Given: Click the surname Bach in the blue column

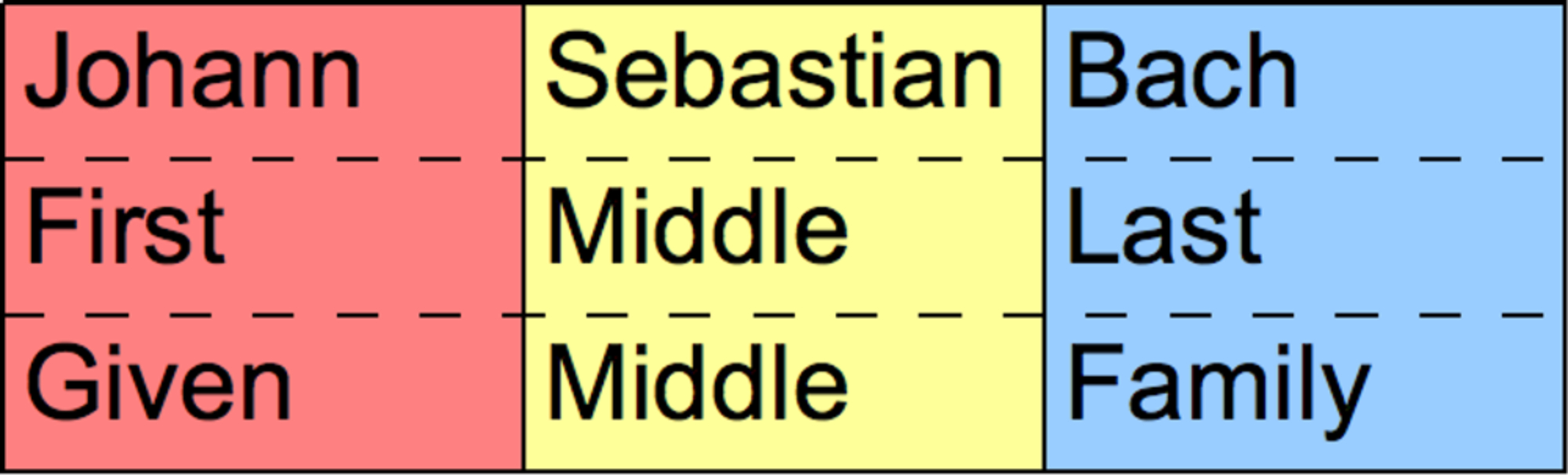Looking at the screenshot, I should coord(1181,74).
